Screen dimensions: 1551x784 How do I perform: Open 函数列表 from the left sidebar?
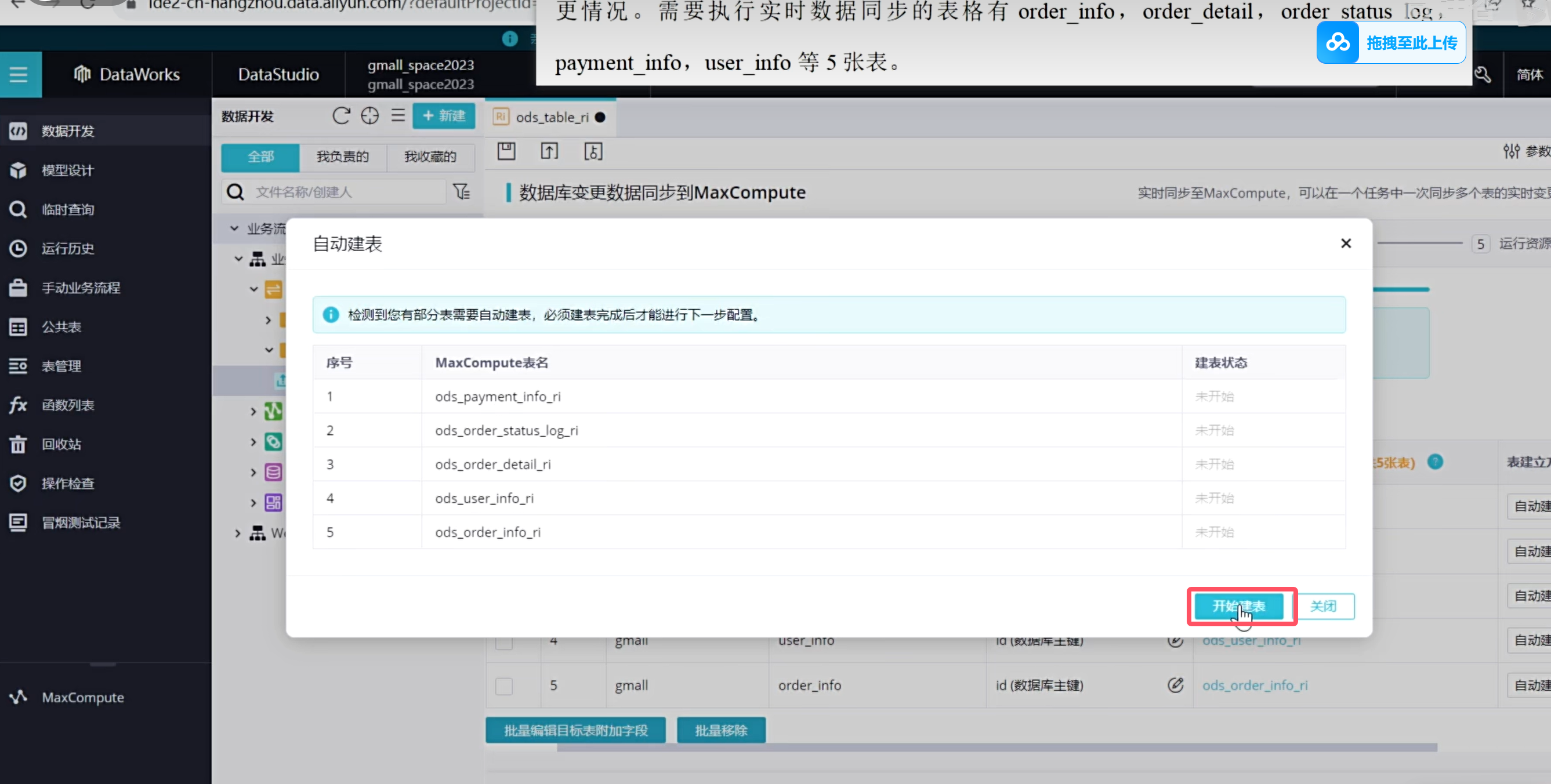pos(67,405)
